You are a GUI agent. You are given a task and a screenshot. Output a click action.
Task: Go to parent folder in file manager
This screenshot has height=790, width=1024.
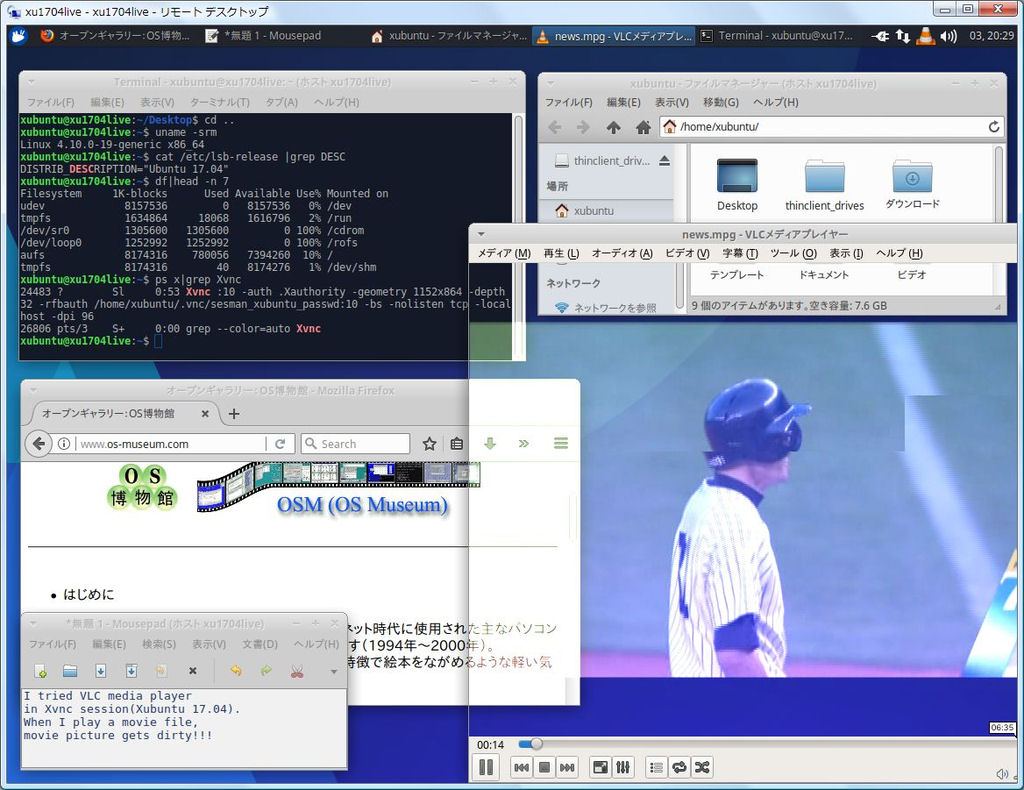pyautogui.click(x=613, y=127)
